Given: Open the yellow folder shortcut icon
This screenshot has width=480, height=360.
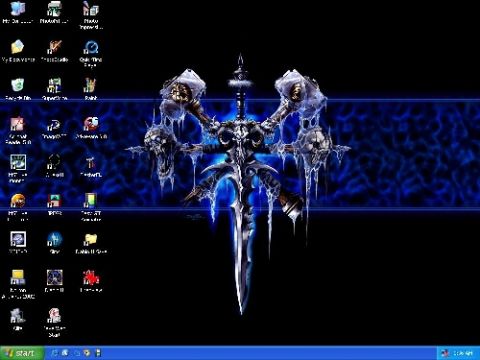Looking at the screenshot, I should [x=90, y=239].
